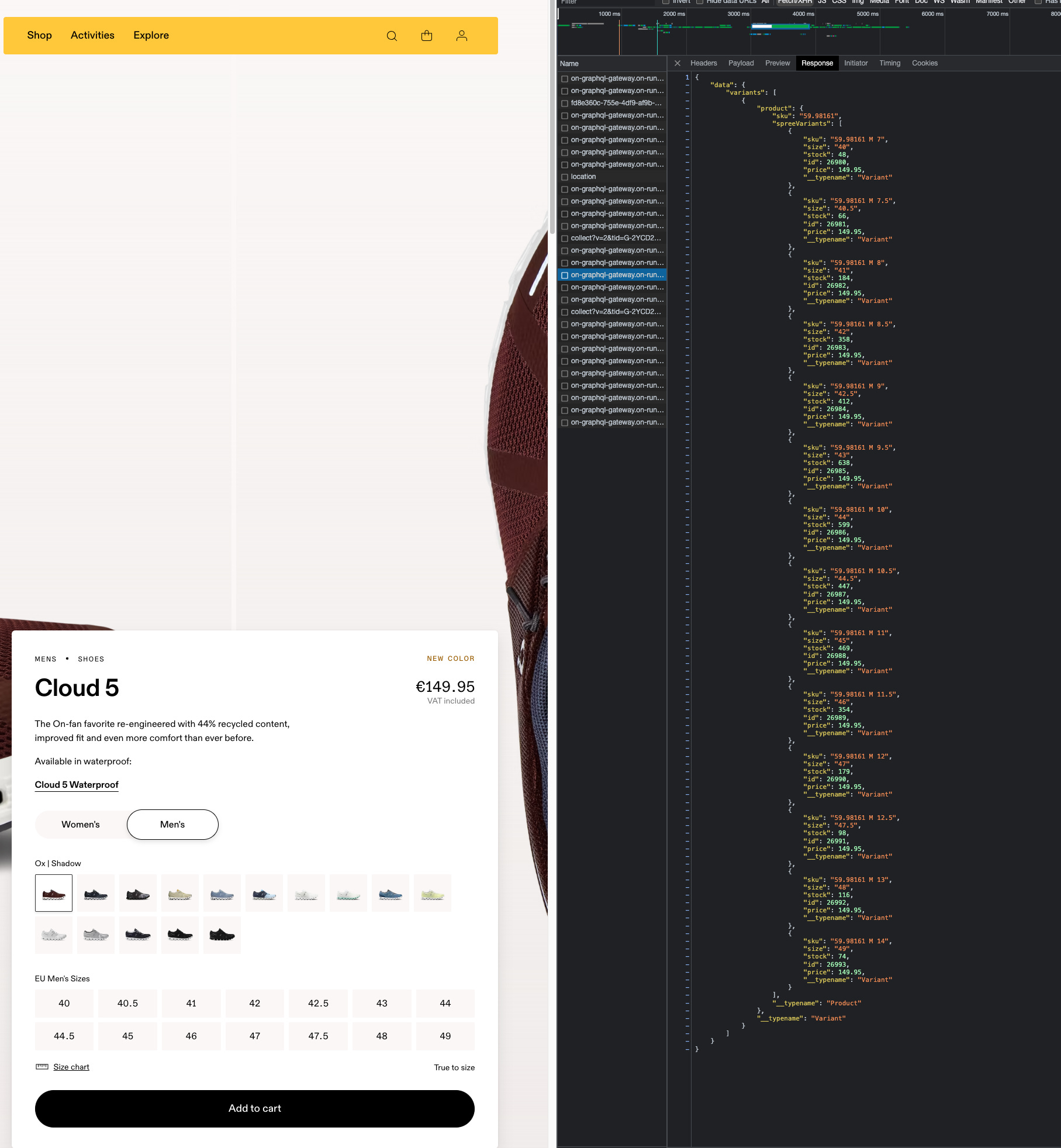Select the all-black shoe thumbnail
Image resolution: width=1061 pixels, height=1148 pixels.
(x=222, y=935)
